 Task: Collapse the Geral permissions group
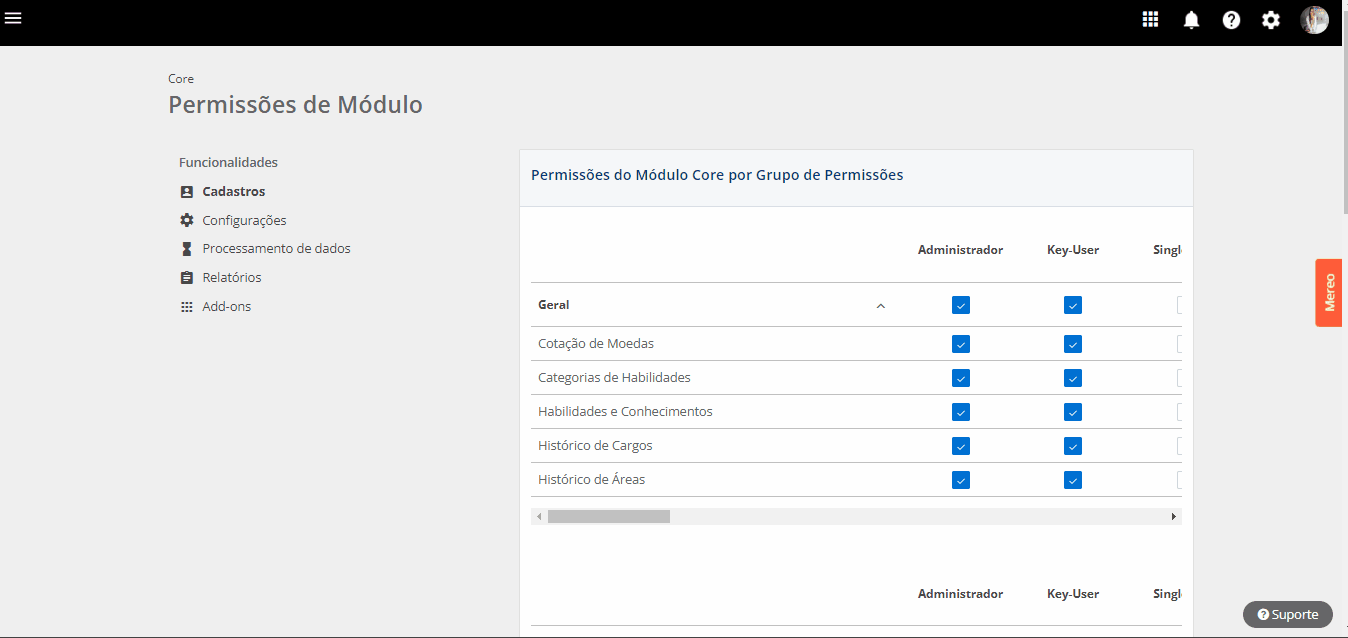[880, 306]
